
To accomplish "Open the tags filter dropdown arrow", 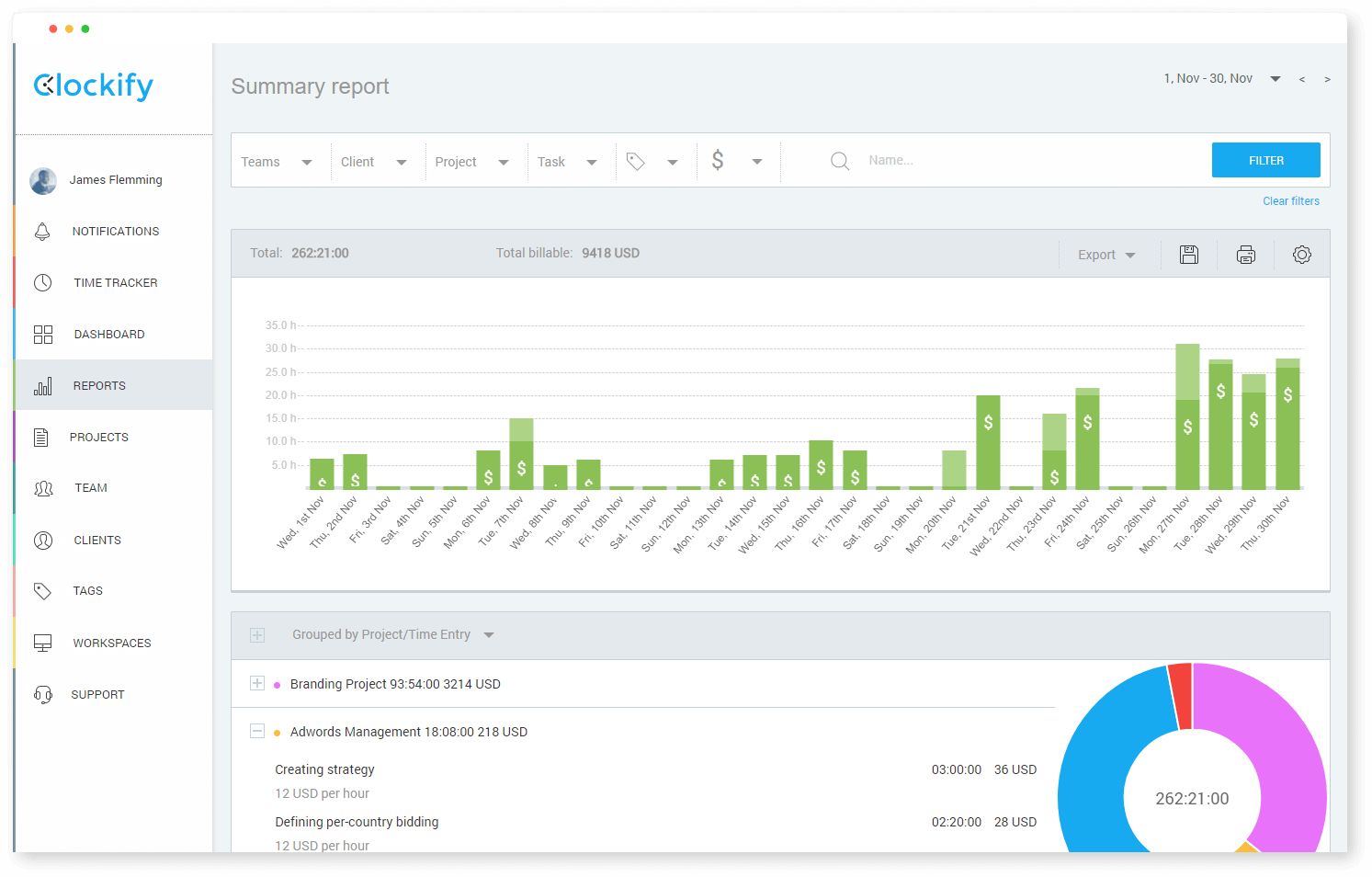I will pyautogui.click(x=673, y=163).
